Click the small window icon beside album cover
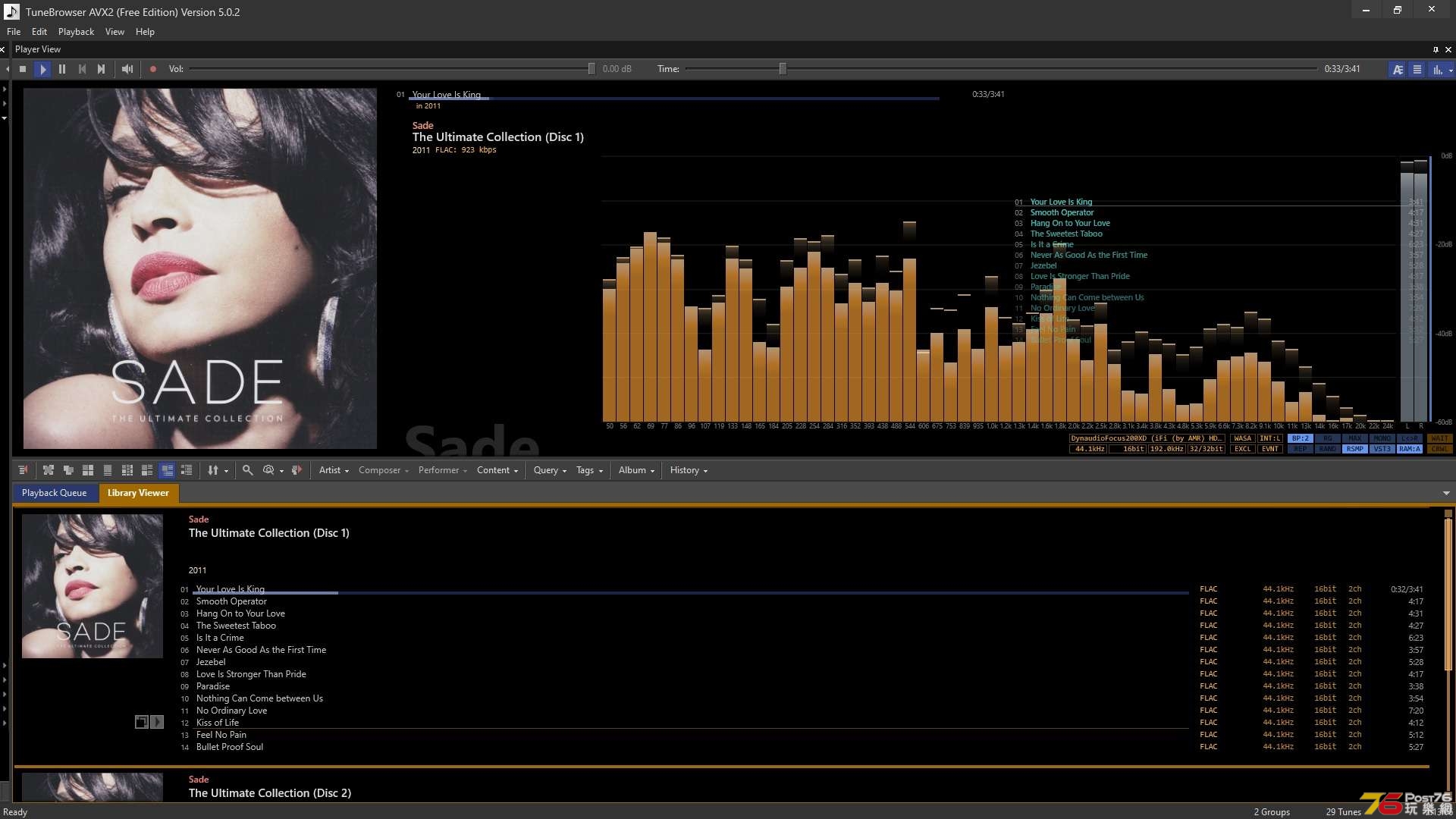 pyautogui.click(x=141, y=722)
